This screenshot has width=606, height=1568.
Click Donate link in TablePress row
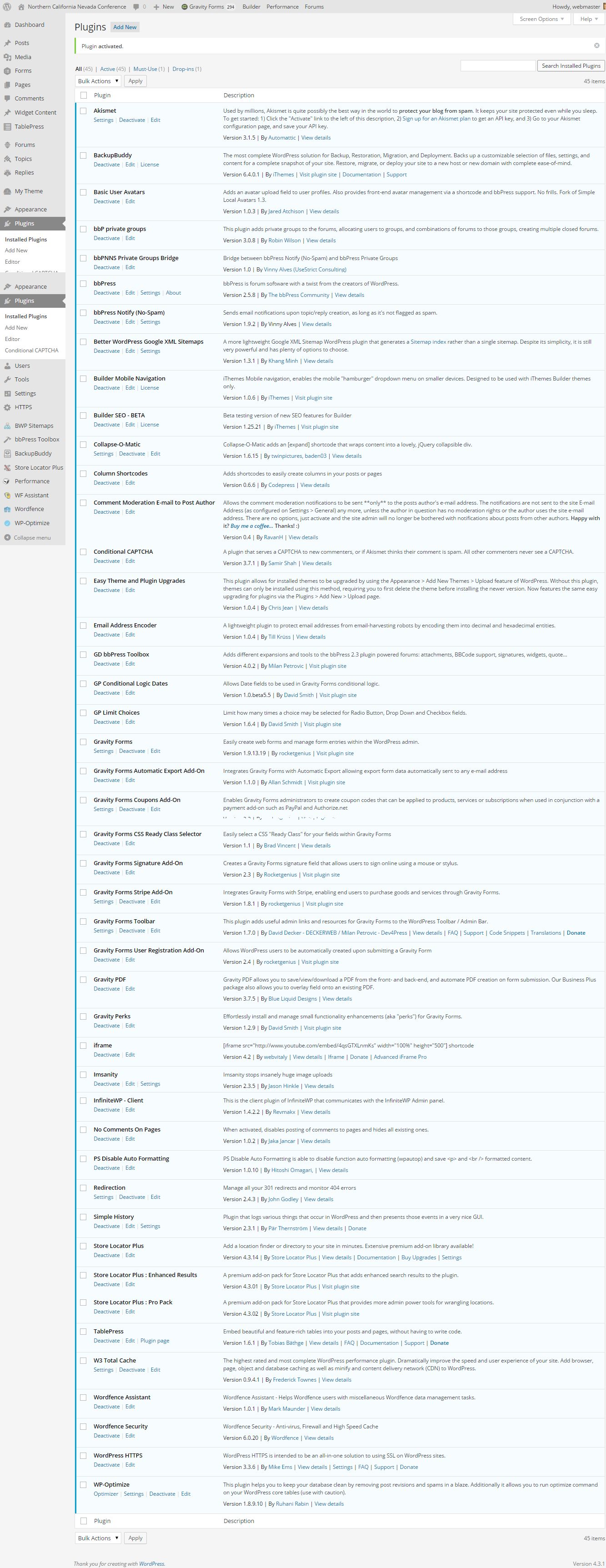(439, 1343)
